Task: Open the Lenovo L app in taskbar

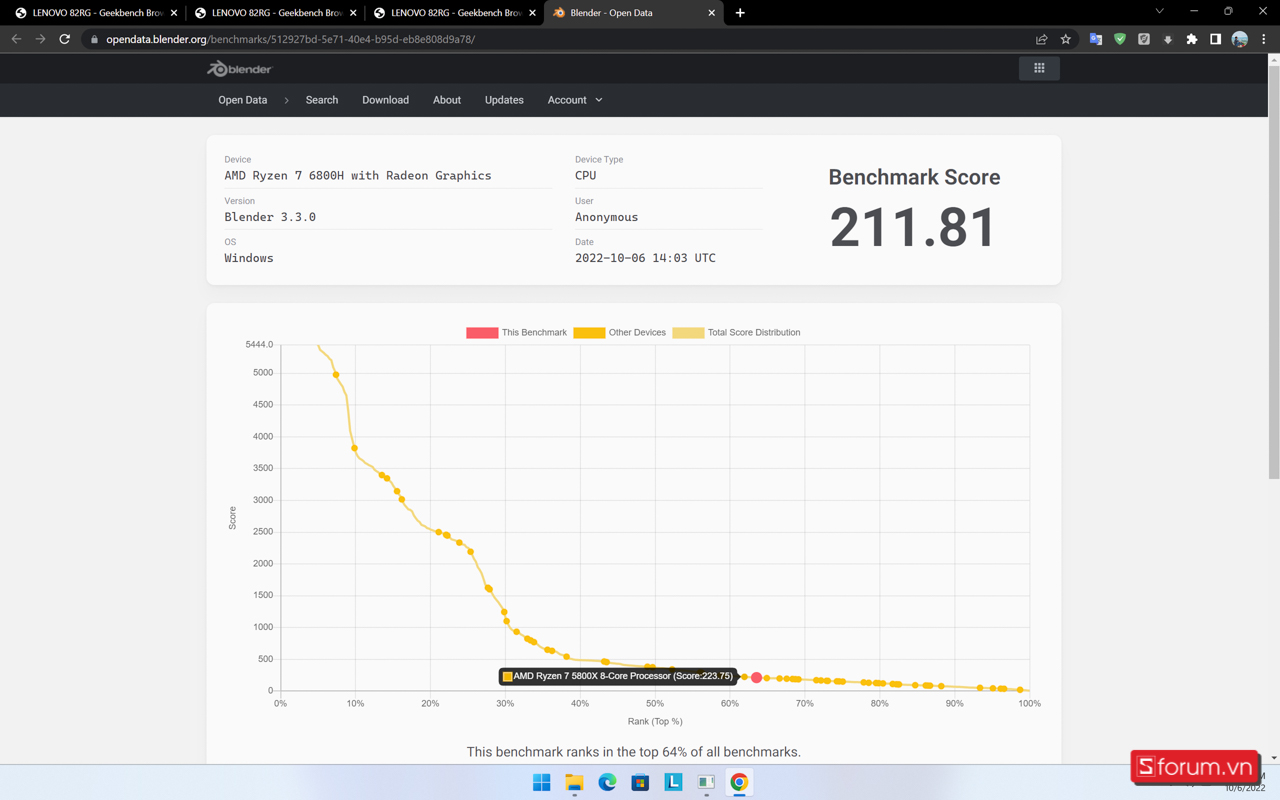Action: point(673,782)
